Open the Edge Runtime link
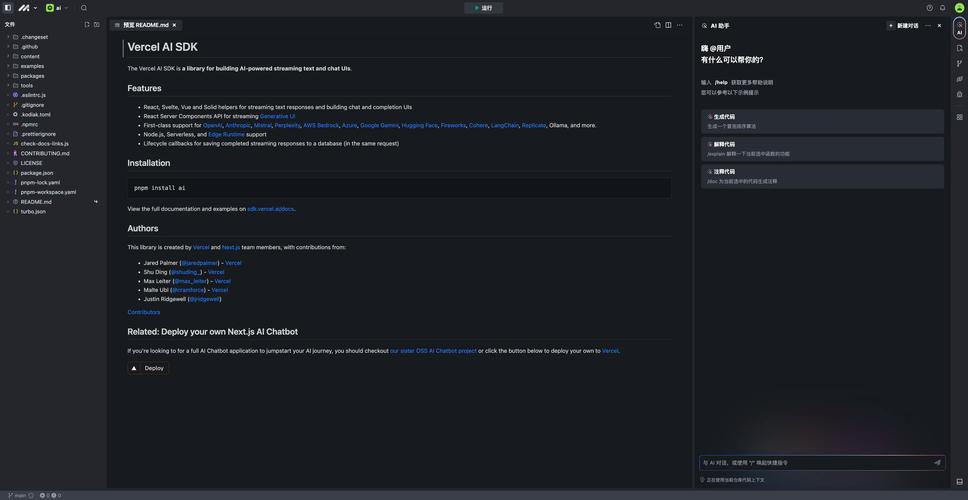The height and width of the screenshot is (500, 968). [226, 134]
